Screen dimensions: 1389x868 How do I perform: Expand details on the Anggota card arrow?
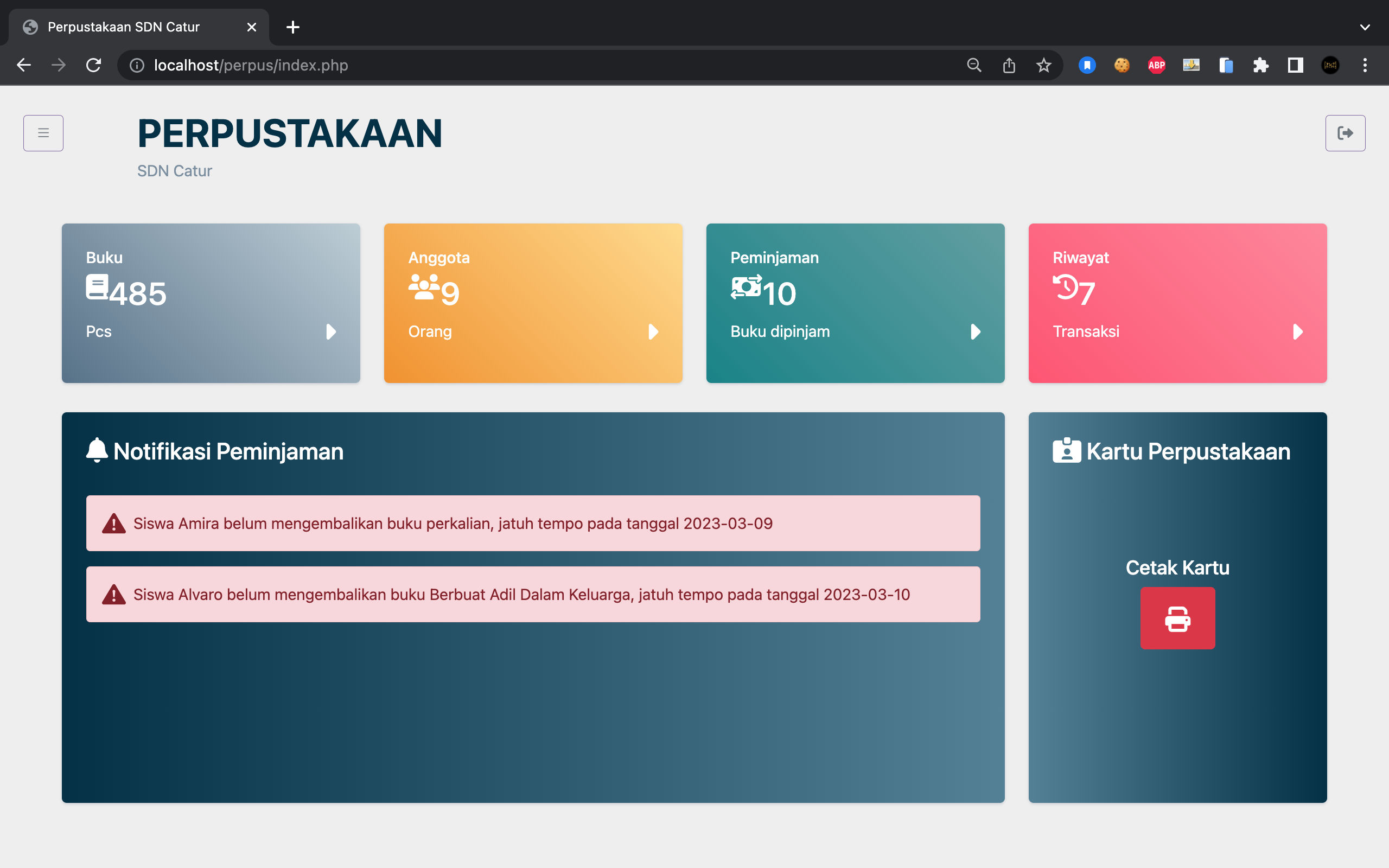pos(653,332)
